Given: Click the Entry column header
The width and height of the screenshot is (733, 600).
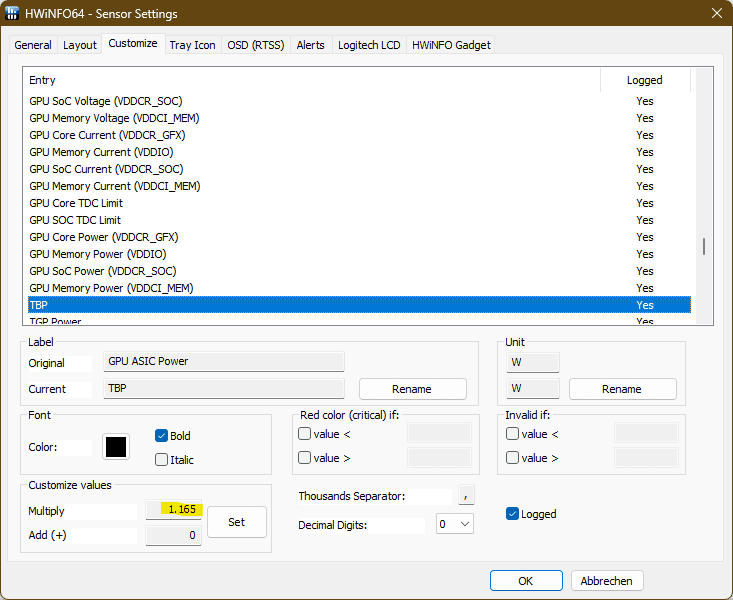Looking at the screenshot, I should [312, 80].
